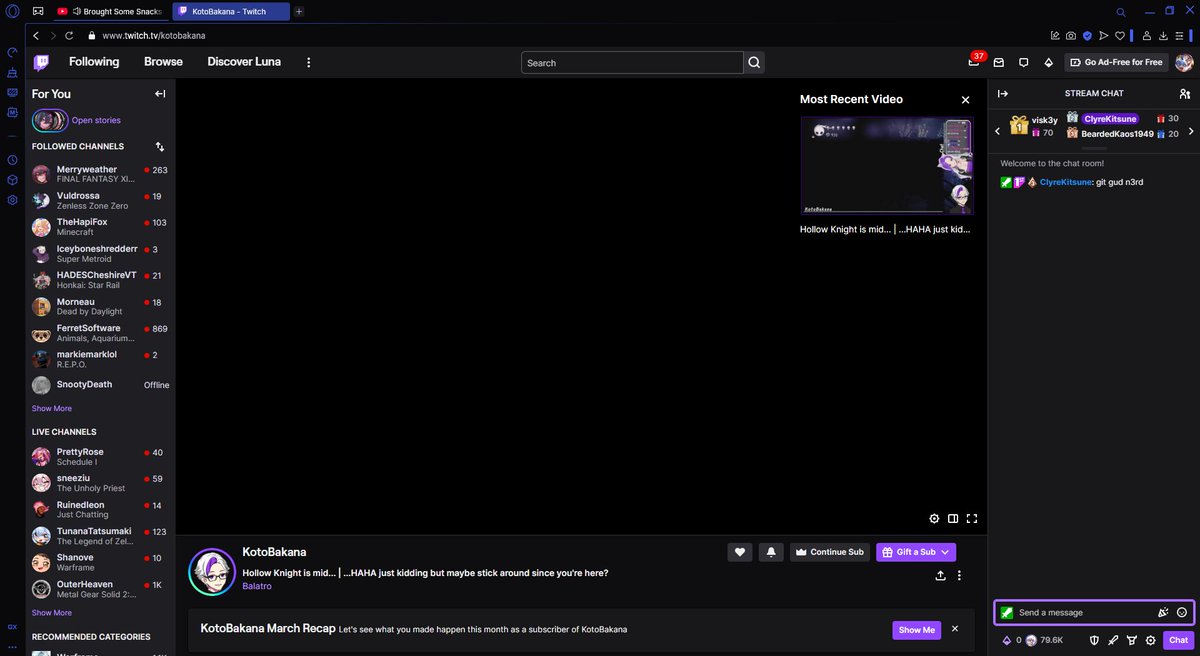This screenshot has height=656, width=1200.
Task: Expand followed channels with Show More
Action: [52, 408]
